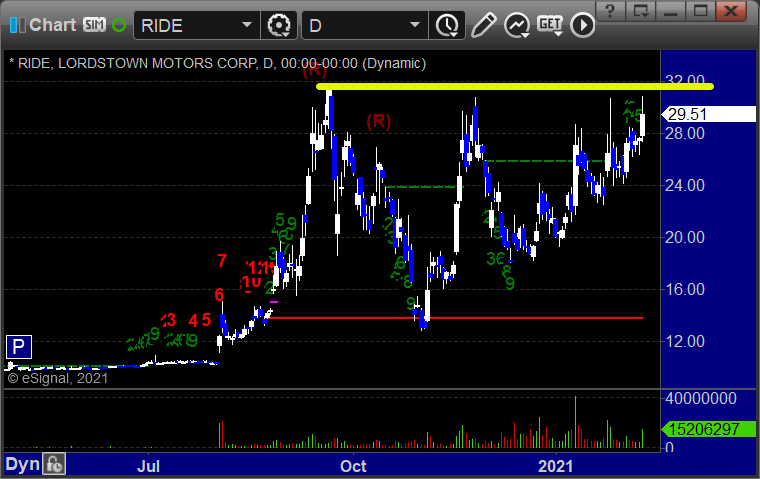Screen dimensions: 760x479
Task: Click the 29.51 current price label
Action: 709,114
